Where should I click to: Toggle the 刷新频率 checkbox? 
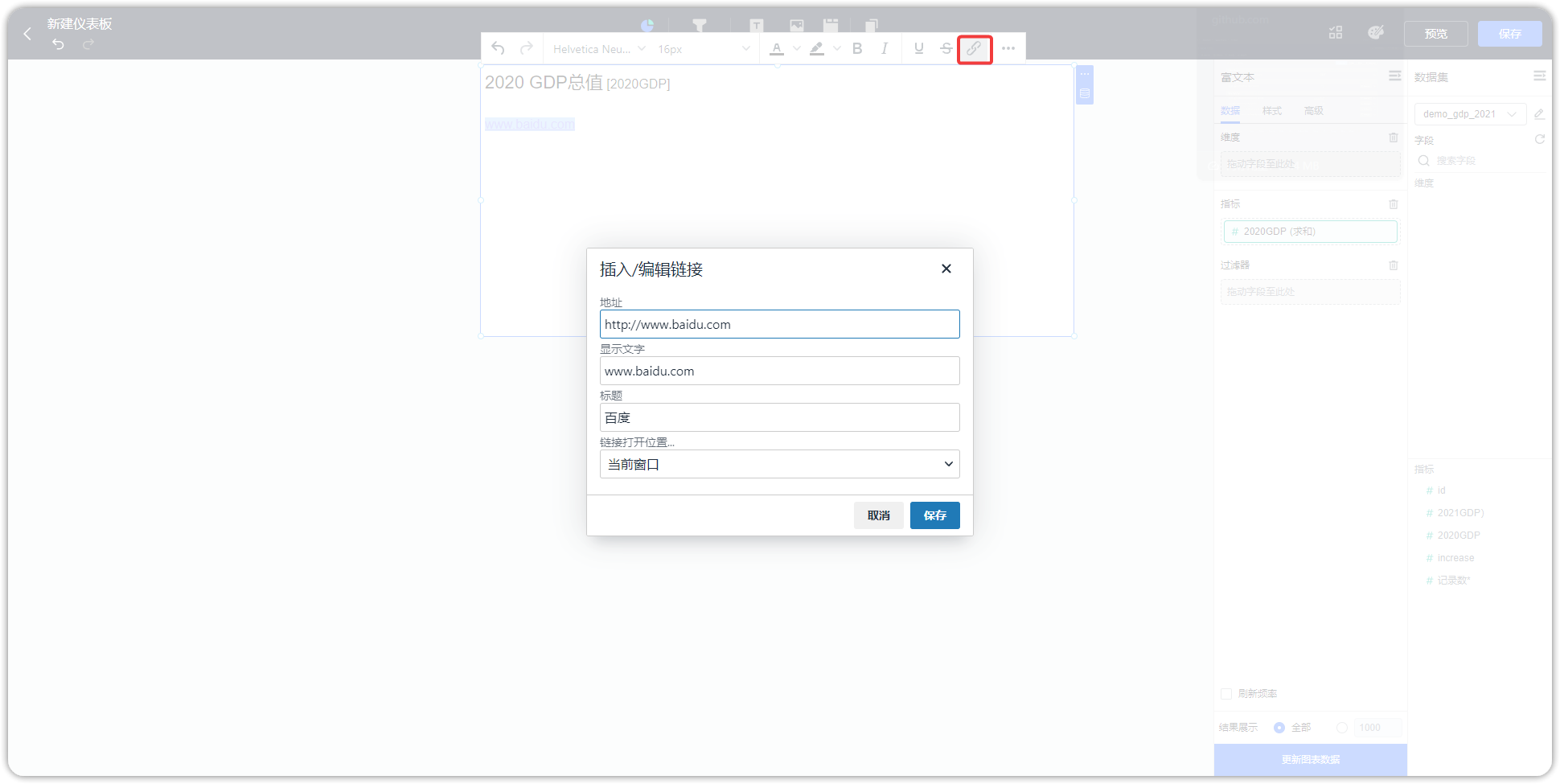1226,694
